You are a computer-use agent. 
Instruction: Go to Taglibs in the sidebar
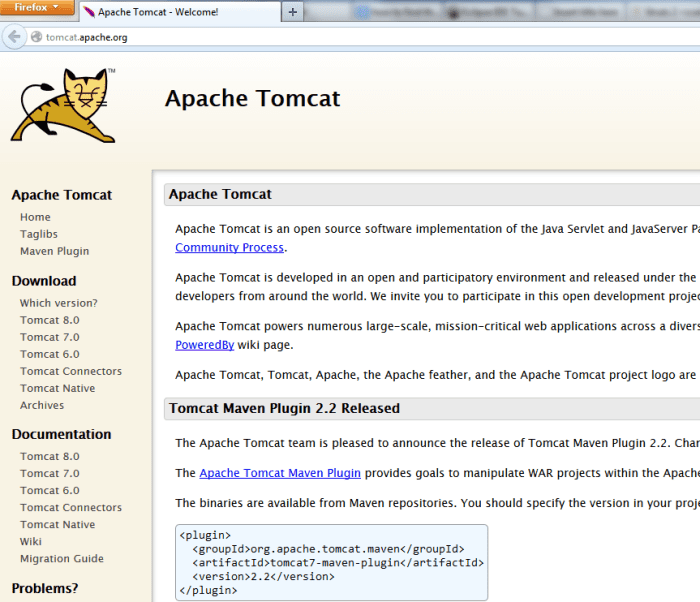[39, 234]
